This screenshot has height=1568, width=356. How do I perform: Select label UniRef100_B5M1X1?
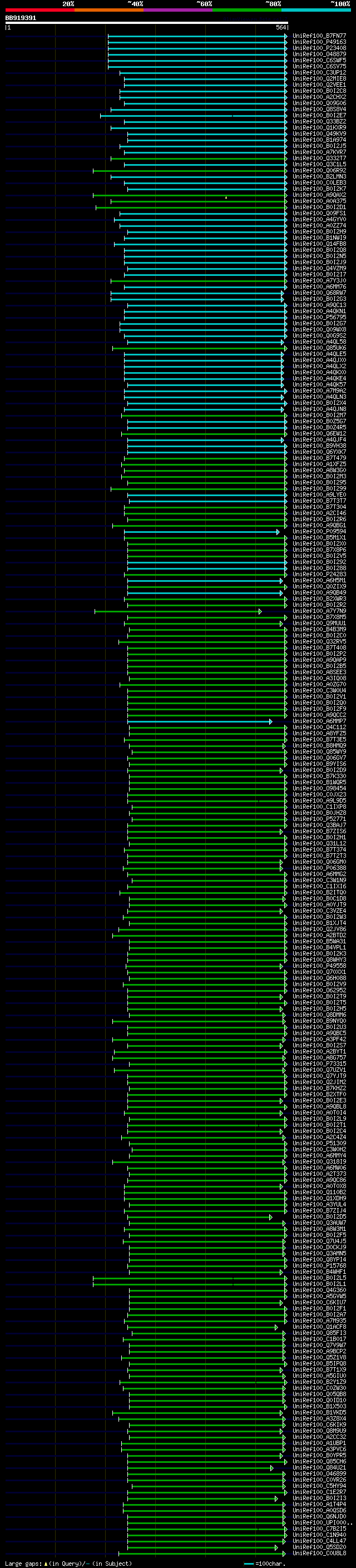click(x=319, y=538)
